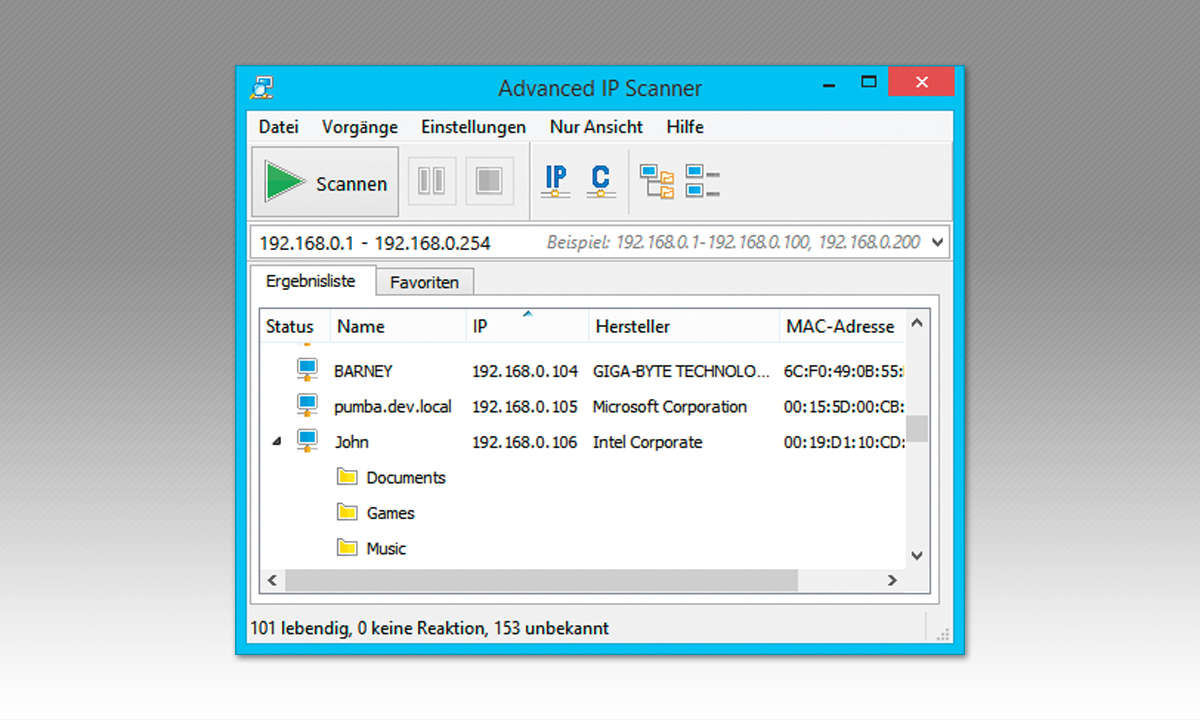Image resolution: width=1200 pixels, height=720 pixels.
Task: Click MAC address starting 6C:F0:49
Action: pyautogui.click(x=844, y=371)
